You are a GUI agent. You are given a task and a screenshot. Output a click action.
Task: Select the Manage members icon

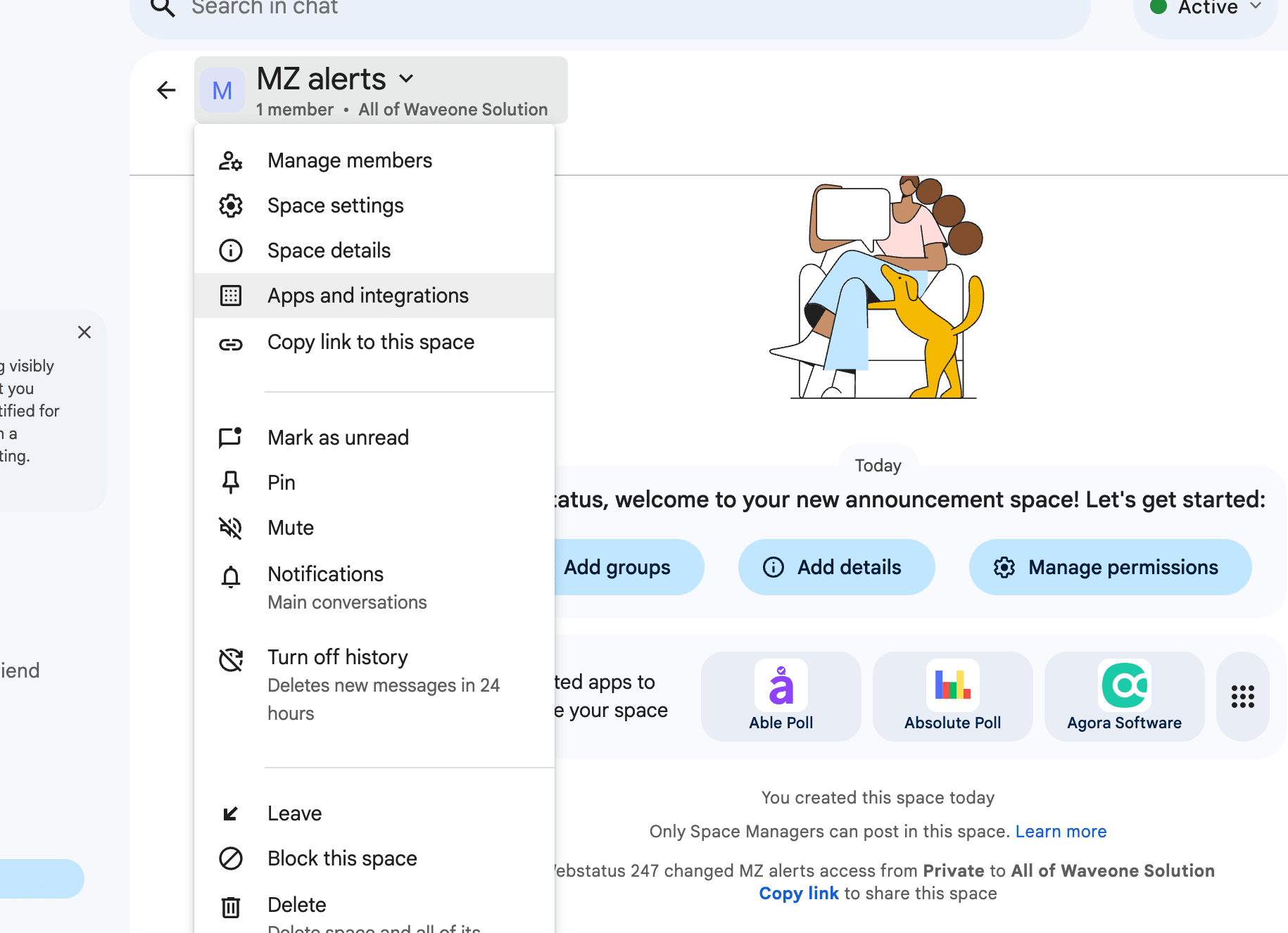pyautogui.click(x=230, y=160)
